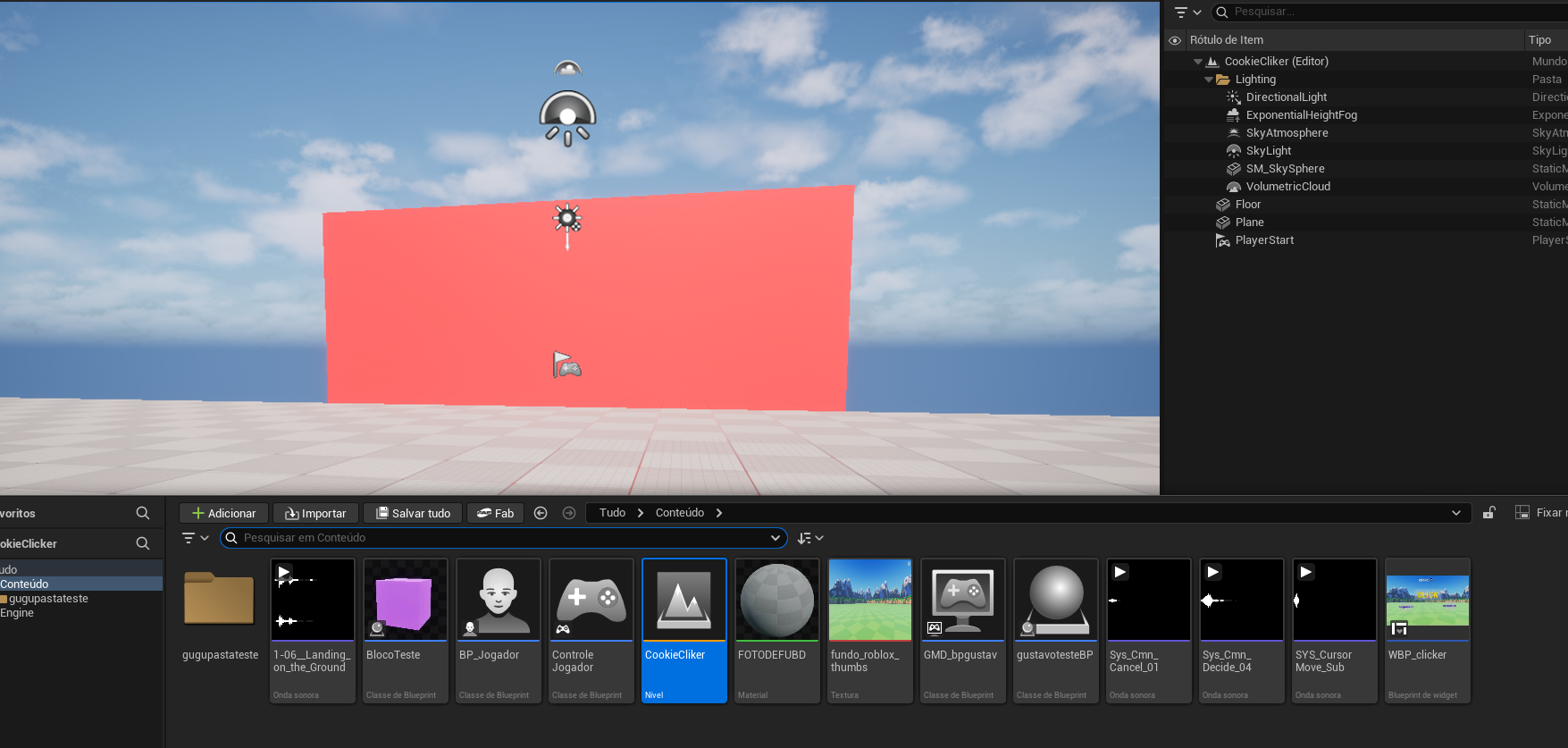Select the directional light sun gizmo in viewport

(x=567, y=219)
